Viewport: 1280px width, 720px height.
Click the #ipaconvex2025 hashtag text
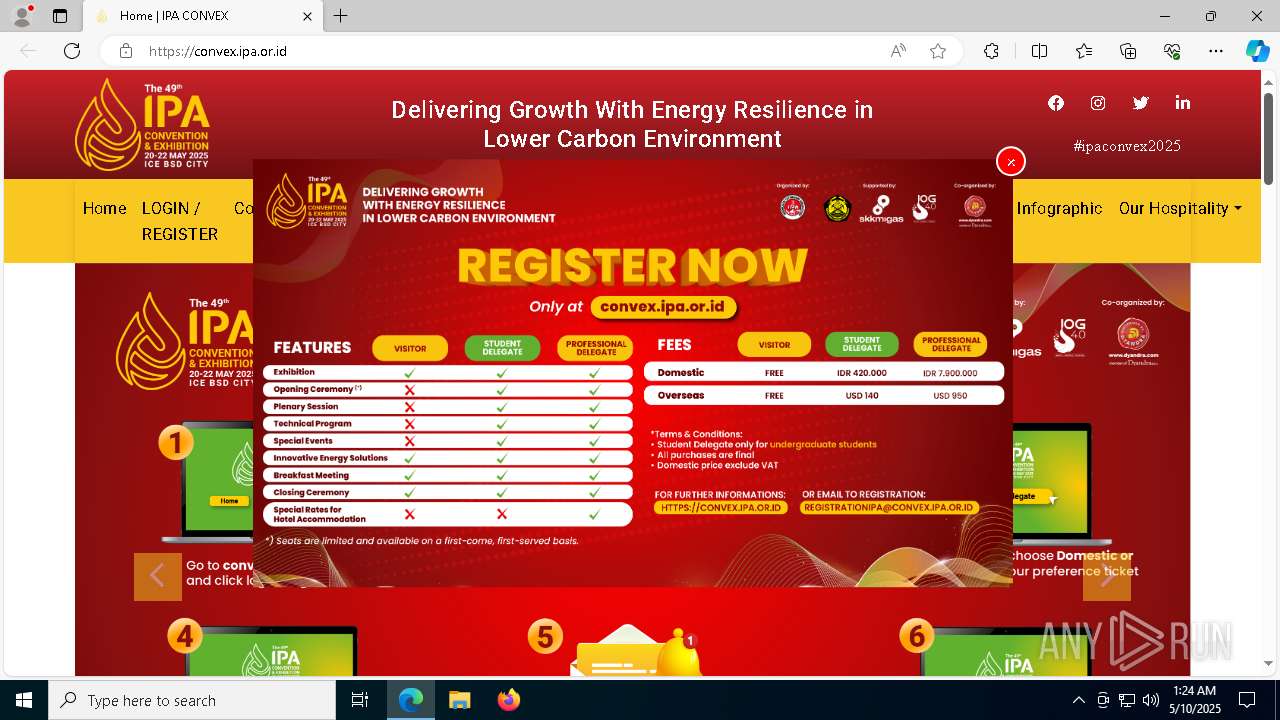[1127, 146]
